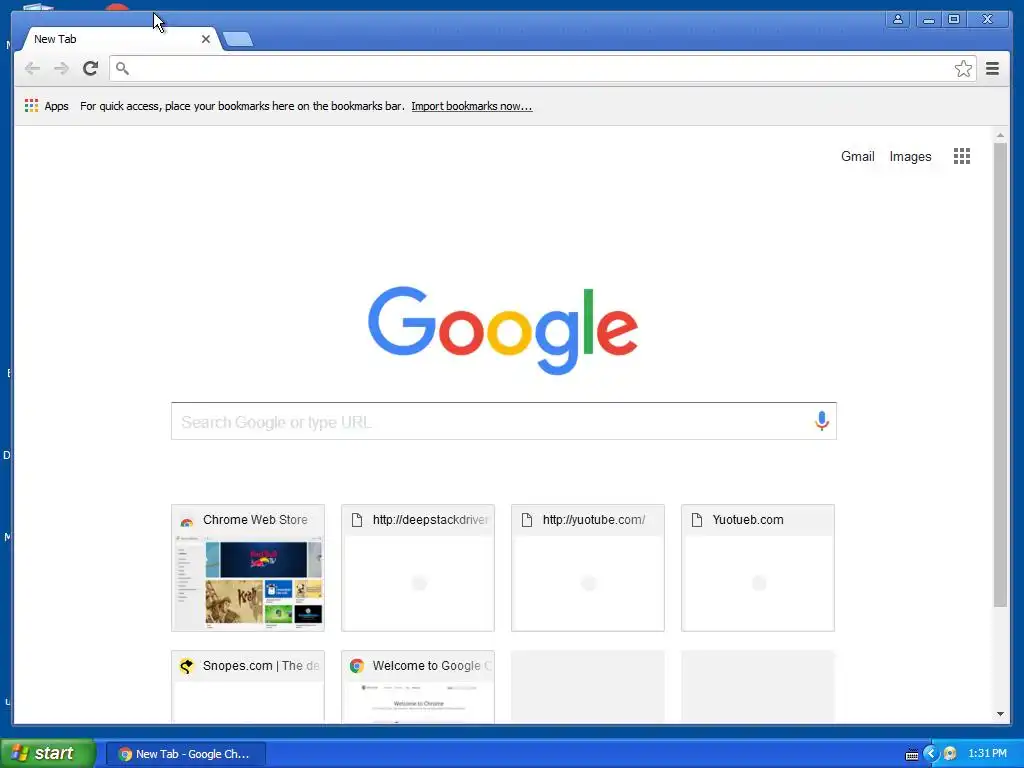1024x768 pixels.
Task: Click the Google logo
Action: pos(503,330)
